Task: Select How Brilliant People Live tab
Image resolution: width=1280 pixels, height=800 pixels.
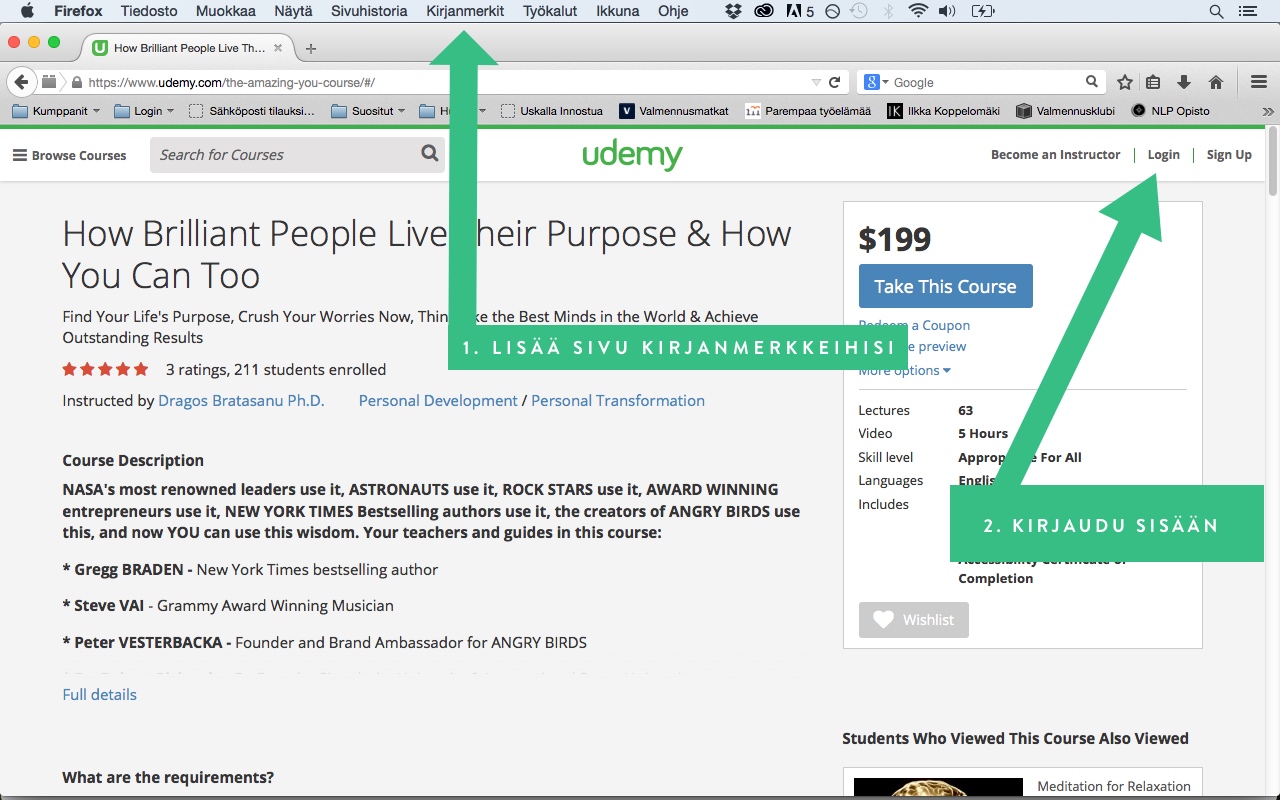Action: (188, 48)
